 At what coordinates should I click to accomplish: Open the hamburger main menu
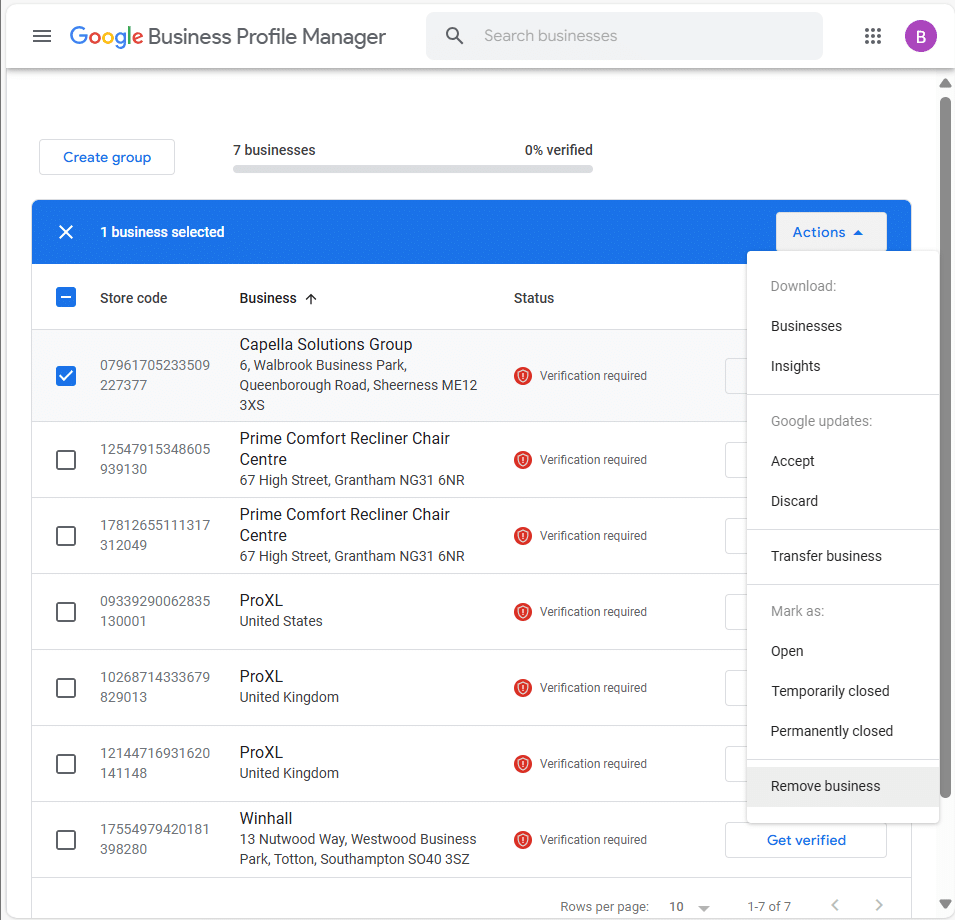coord(42,36)
